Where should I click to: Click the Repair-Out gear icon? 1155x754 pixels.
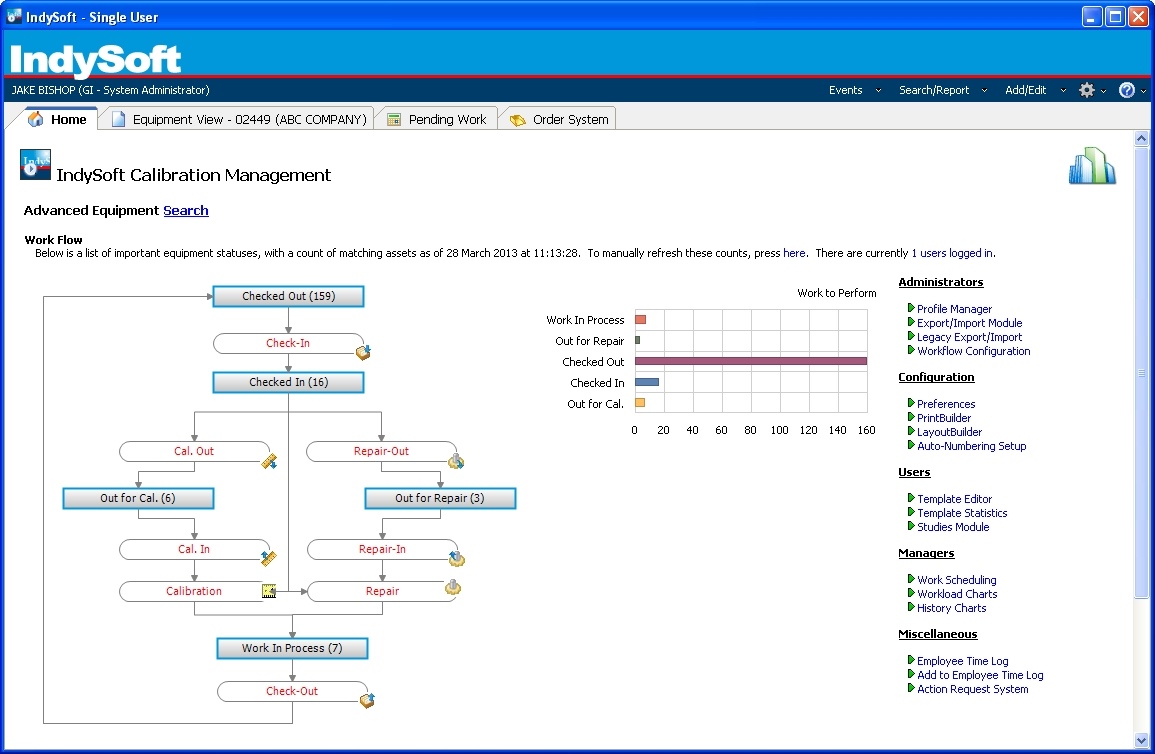pyautogui.click(x=458, y=461)
